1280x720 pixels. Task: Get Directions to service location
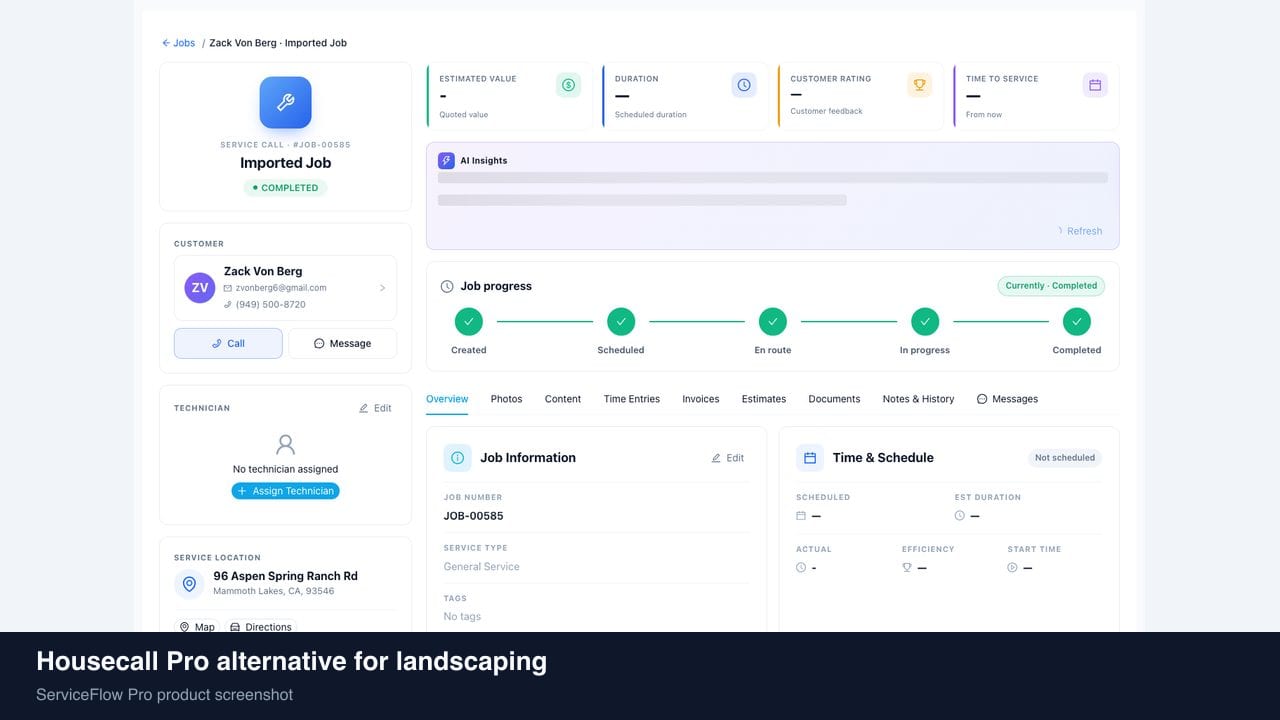click(x=261, y=627)
